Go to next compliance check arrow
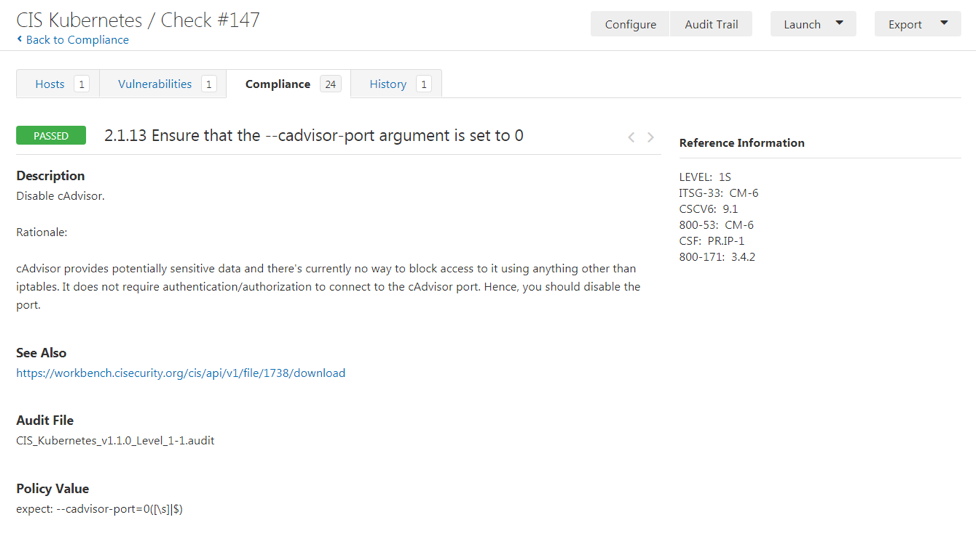 click(x=650, y=137)
